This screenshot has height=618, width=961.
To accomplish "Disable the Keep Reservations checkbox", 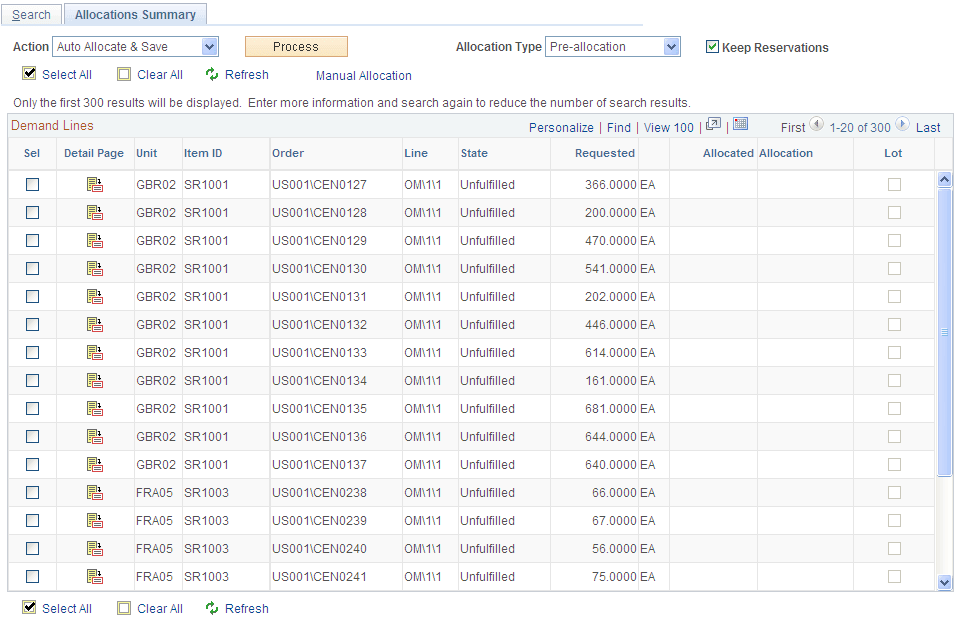I will (x=712, y=47).
